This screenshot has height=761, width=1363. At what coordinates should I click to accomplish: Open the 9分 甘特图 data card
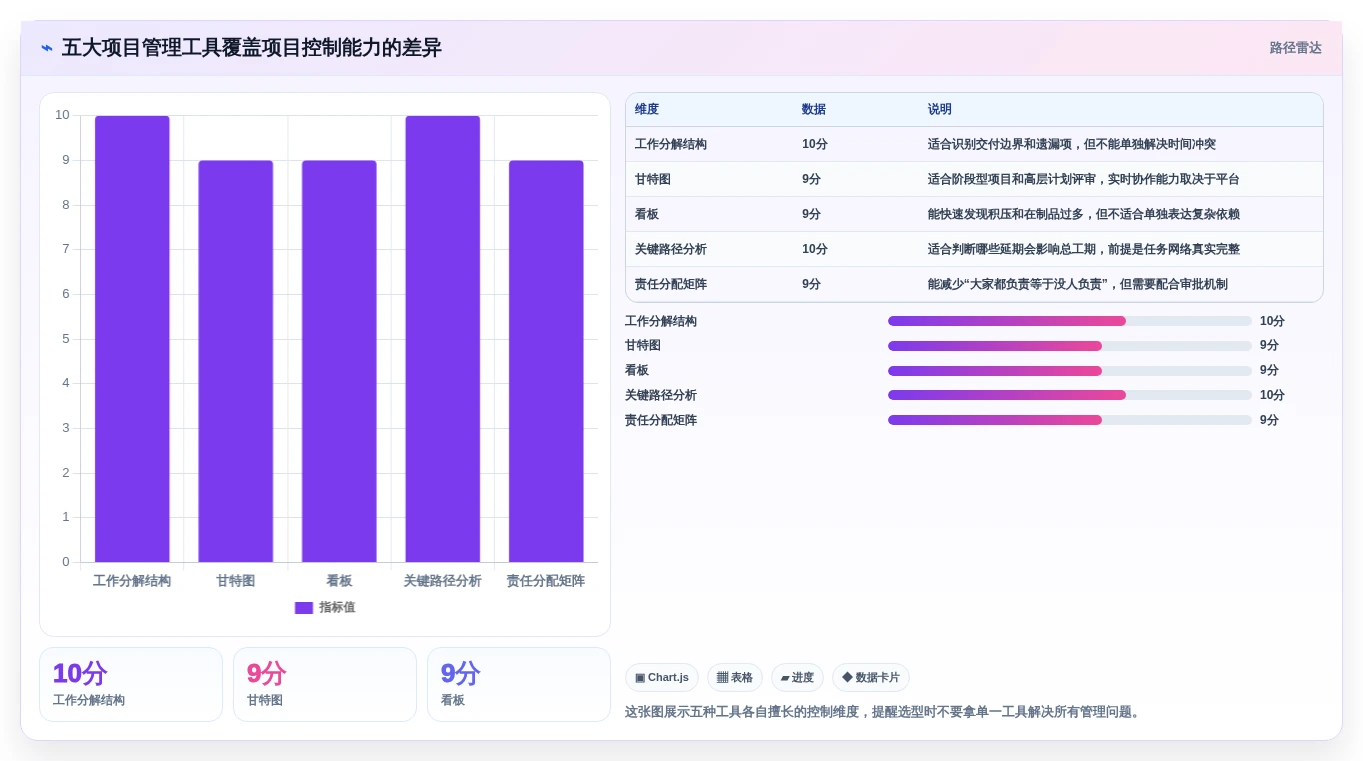click(325, 684)
